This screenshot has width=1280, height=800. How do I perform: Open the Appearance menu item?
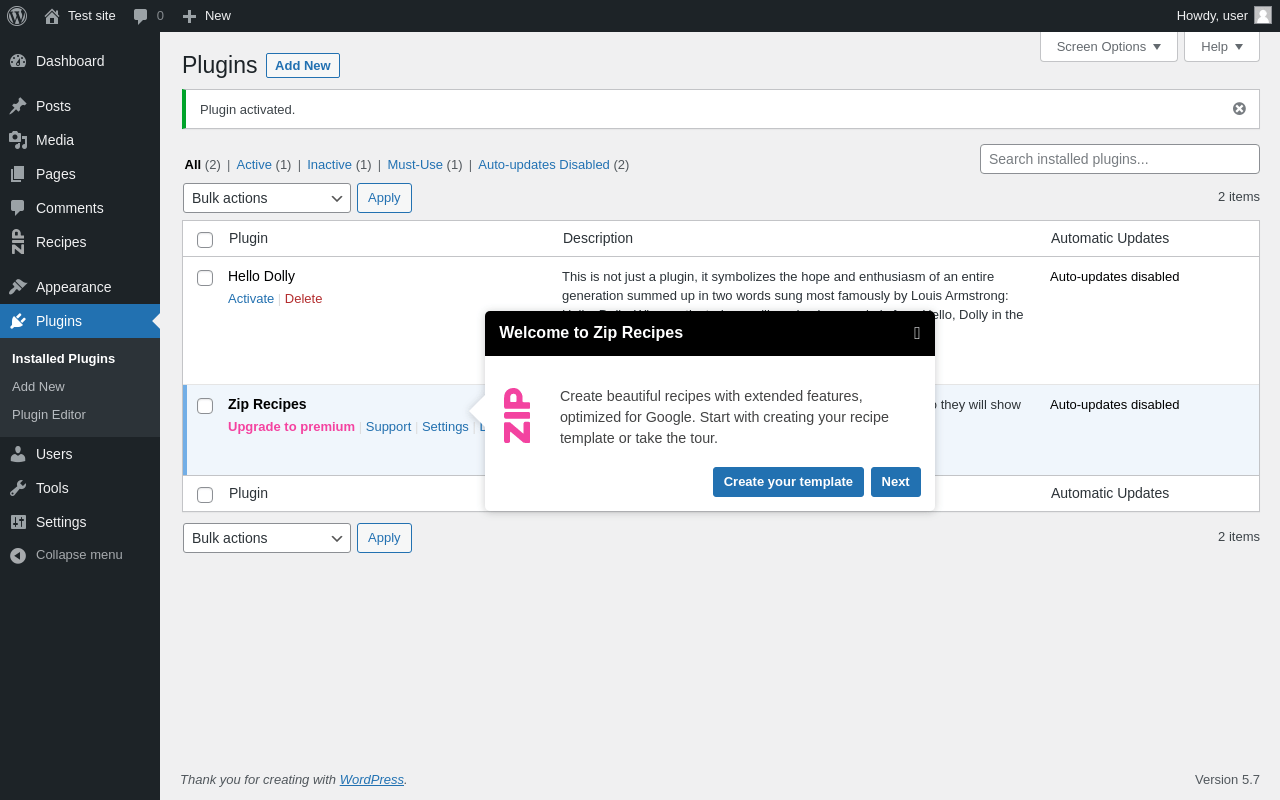80,287
